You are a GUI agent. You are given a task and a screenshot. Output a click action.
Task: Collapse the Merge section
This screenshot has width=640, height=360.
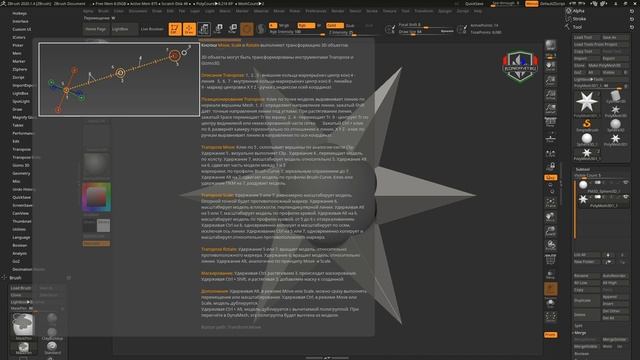(580, 333)
